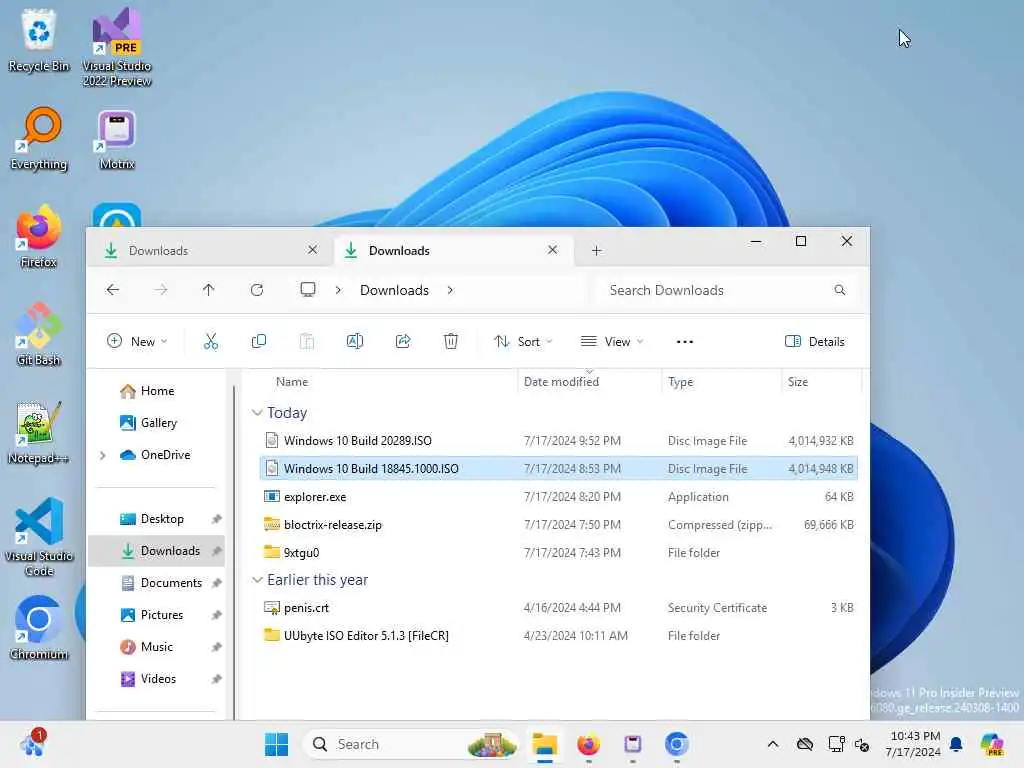The image size is (1024, 768).
Task: Open Chromium from the taskbar
Action: 677,744
